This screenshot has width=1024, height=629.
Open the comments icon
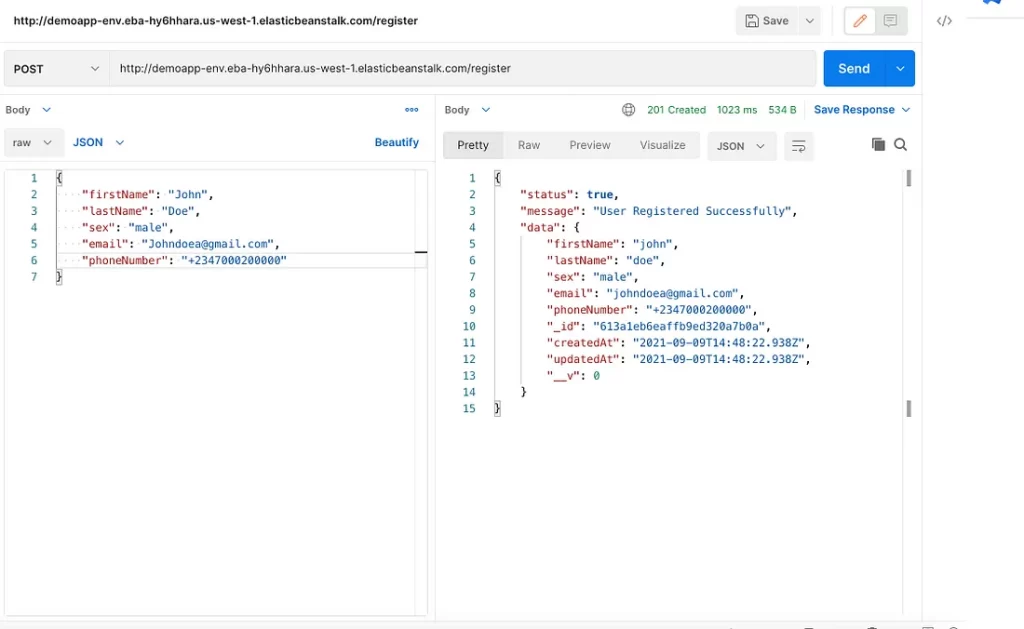click(890, 21)
